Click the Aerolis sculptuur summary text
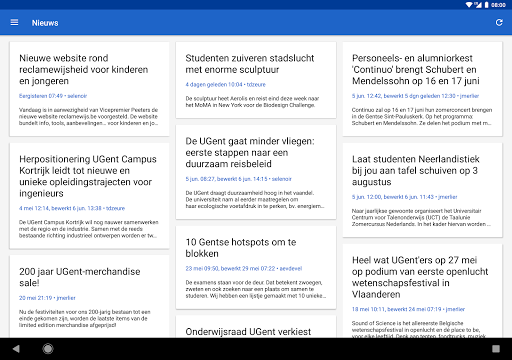 (x=252, y=102)
